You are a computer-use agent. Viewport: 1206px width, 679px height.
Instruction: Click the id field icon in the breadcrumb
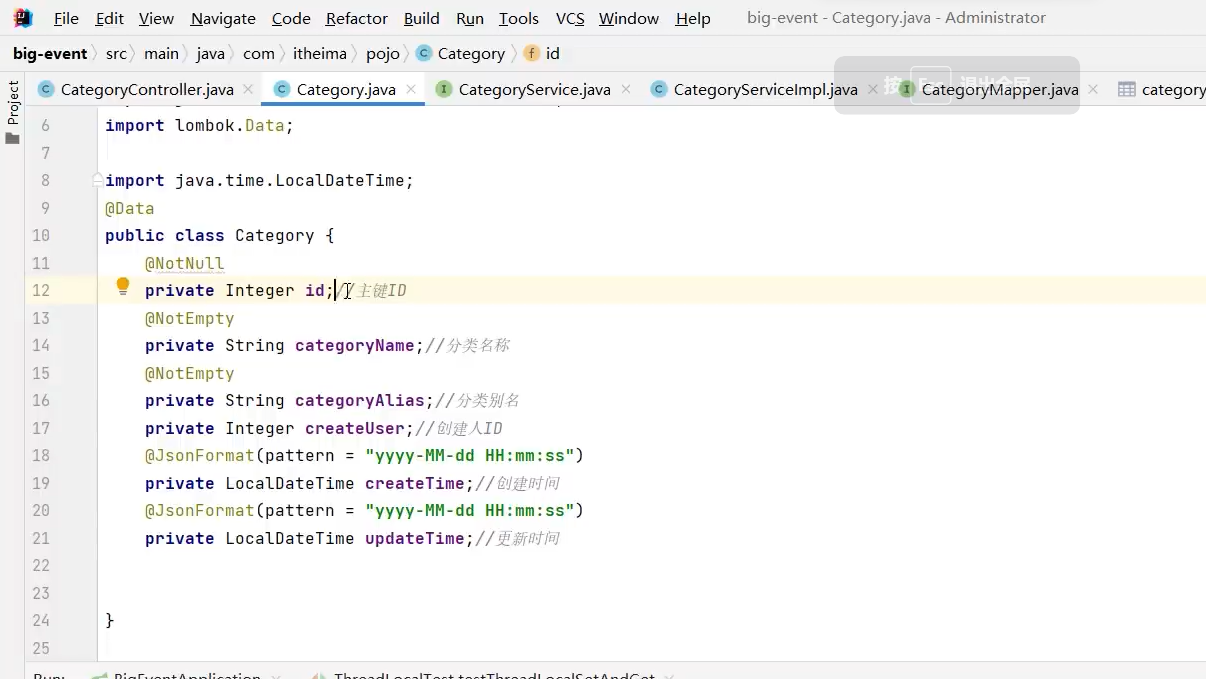point(531,53)
